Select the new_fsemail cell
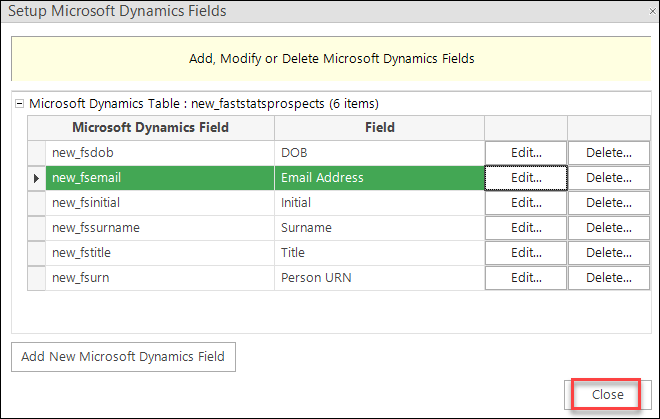This screenshot has width=660, height=419. click(160, 178)
